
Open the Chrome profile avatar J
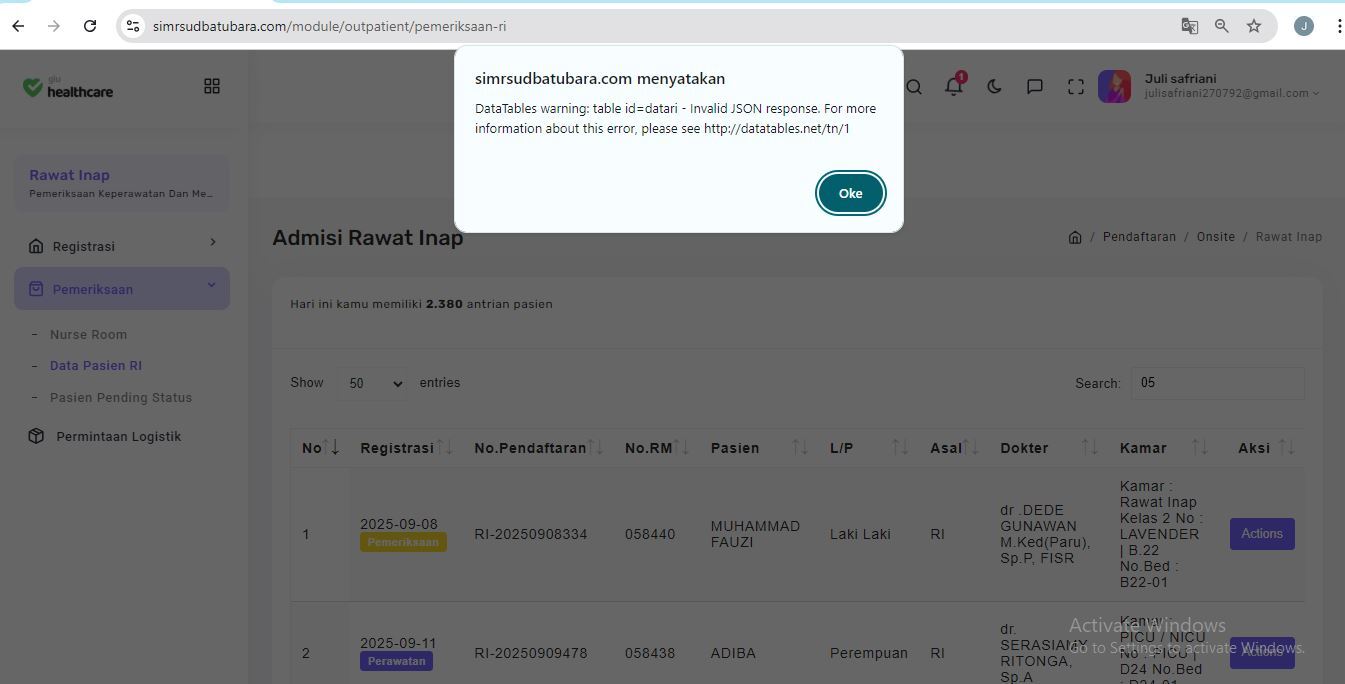(x=1303, y=26)
